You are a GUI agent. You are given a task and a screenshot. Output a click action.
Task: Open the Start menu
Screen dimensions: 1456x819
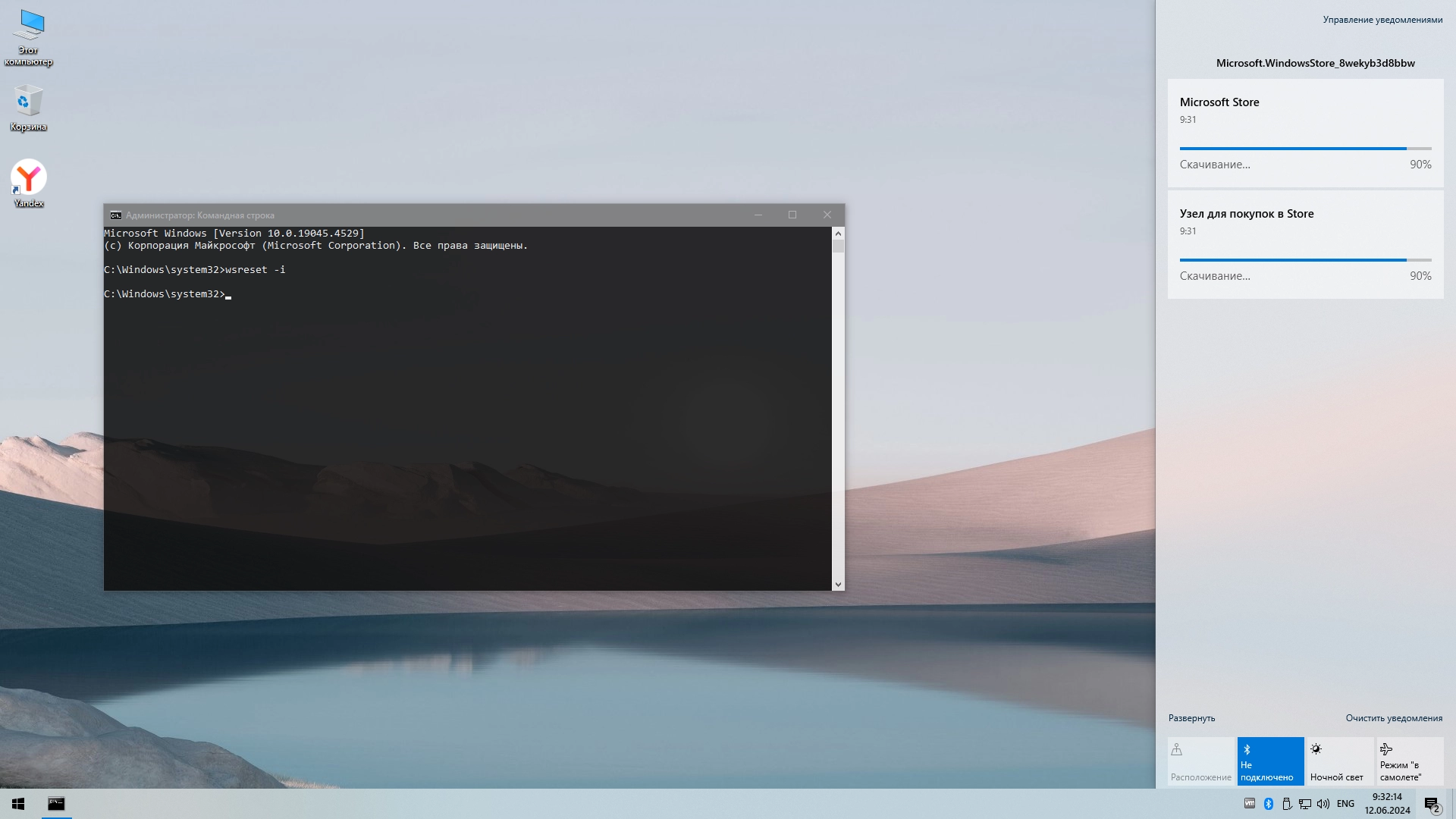point(17,804)
